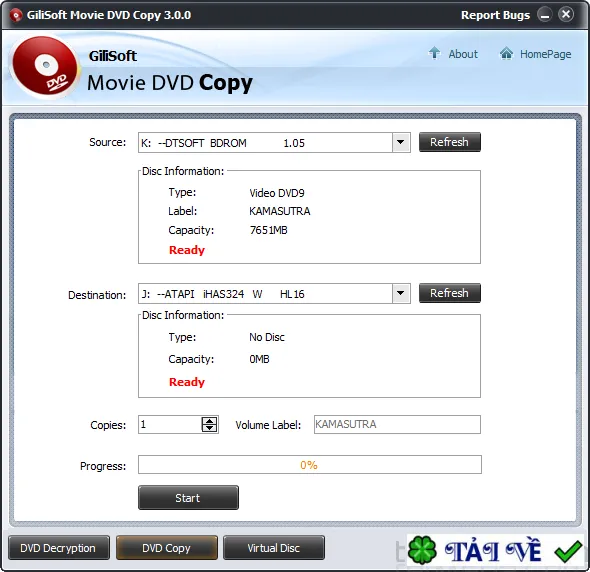Click the red DVD disc logo
The image size is (590, 572).
tap(44, 67)
